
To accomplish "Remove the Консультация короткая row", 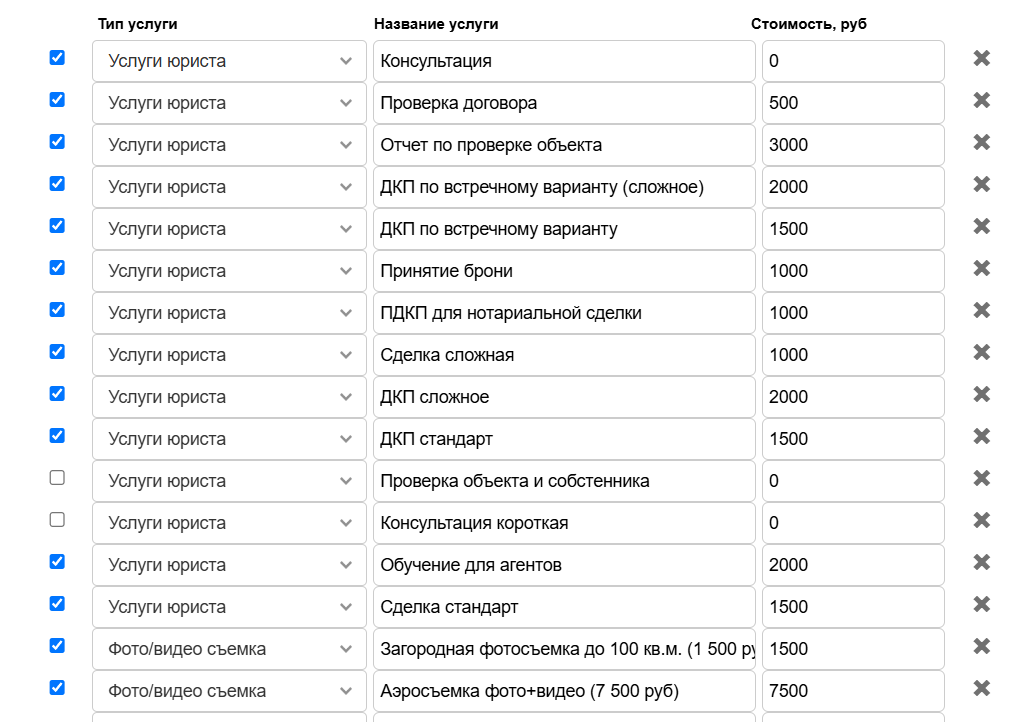I will [x=981, y=521].
